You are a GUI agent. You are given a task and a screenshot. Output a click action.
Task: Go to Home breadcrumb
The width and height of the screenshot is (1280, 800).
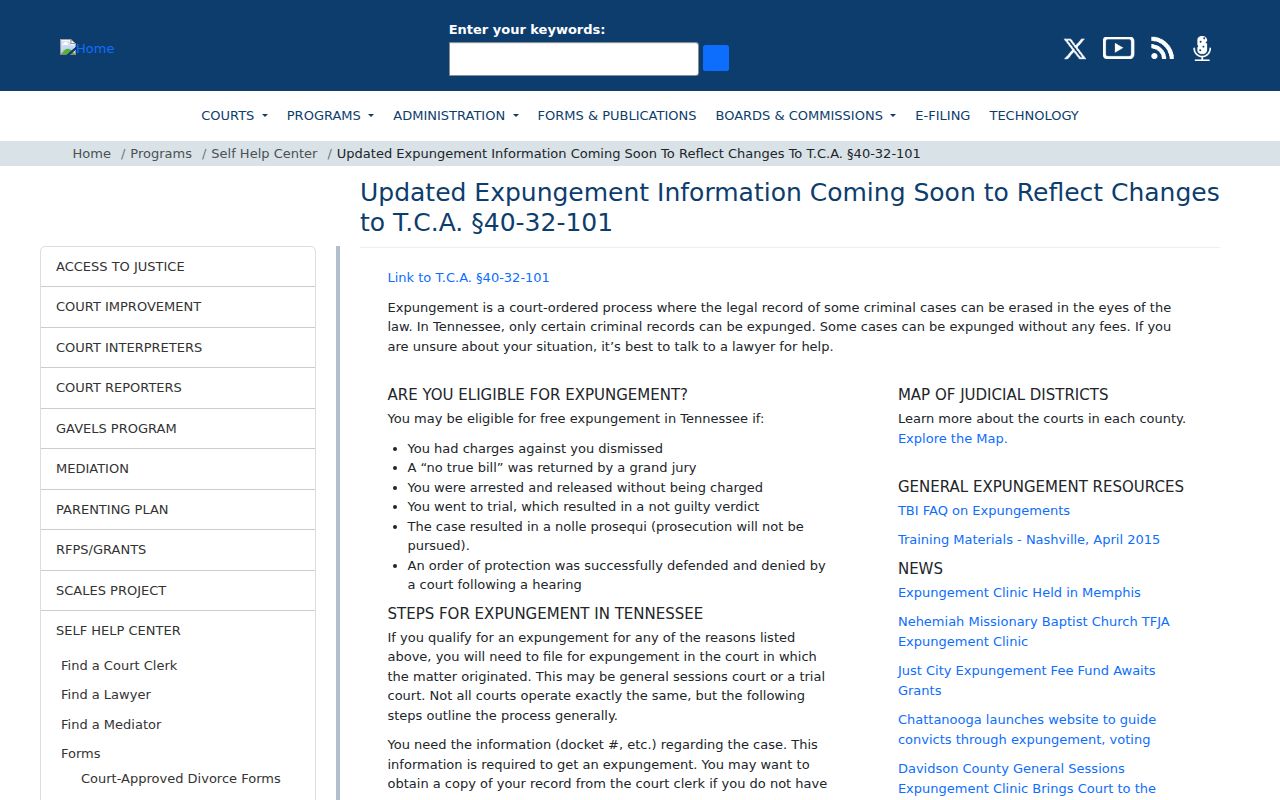(x=91, y=153)
